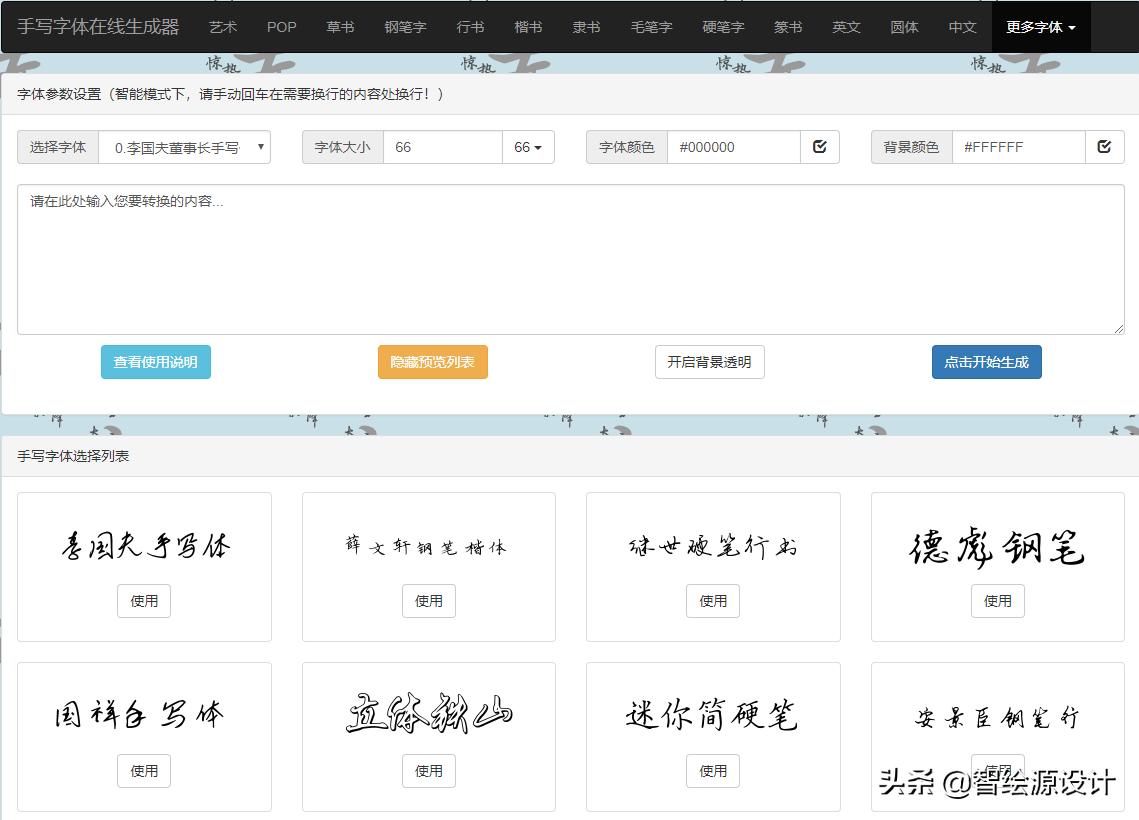The height and width of the screenshot is (820, 1139).
Task: Open the 更多字体 dropdown menu
Action: click(x=1041, y=27)
